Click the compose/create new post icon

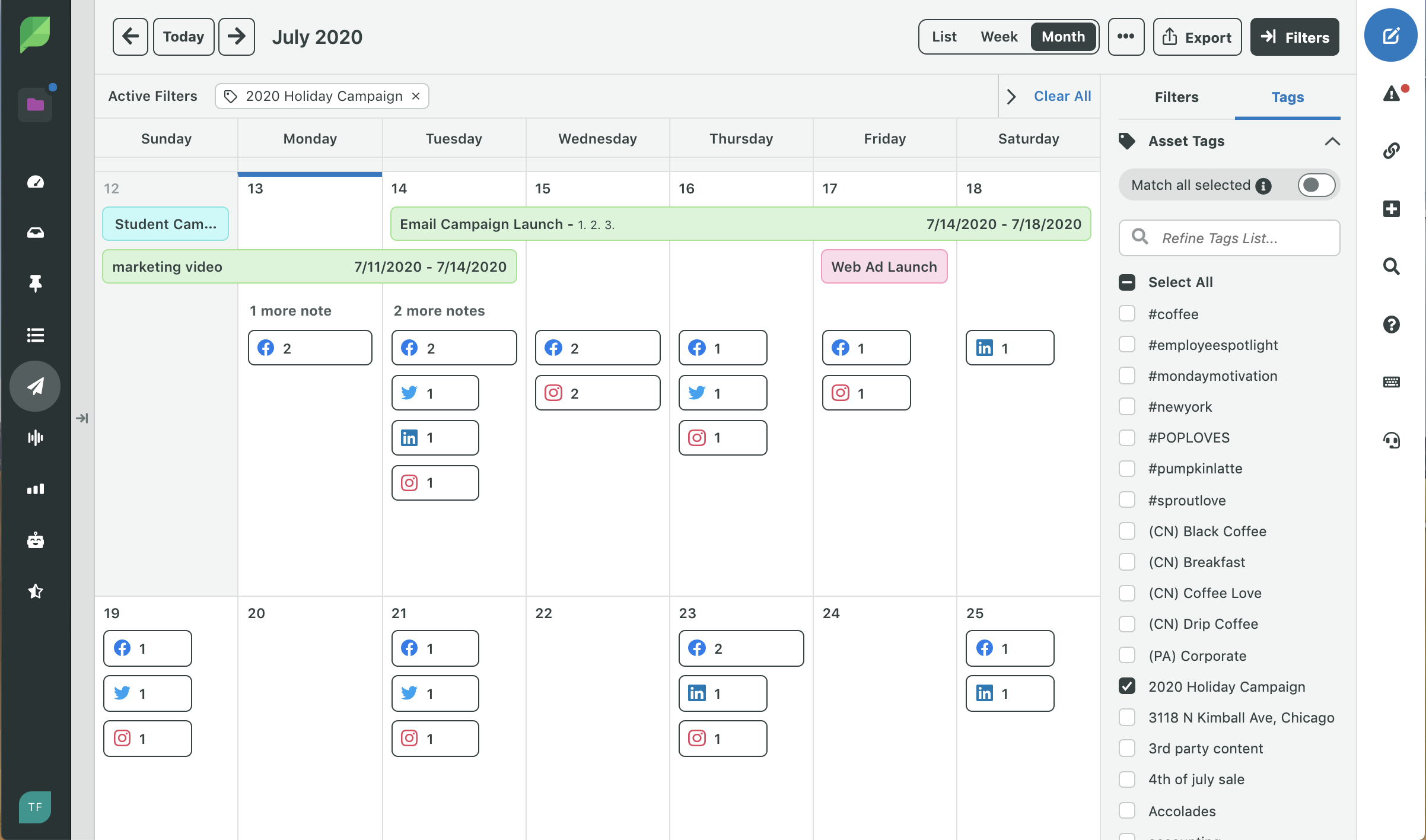(1392, 36)
